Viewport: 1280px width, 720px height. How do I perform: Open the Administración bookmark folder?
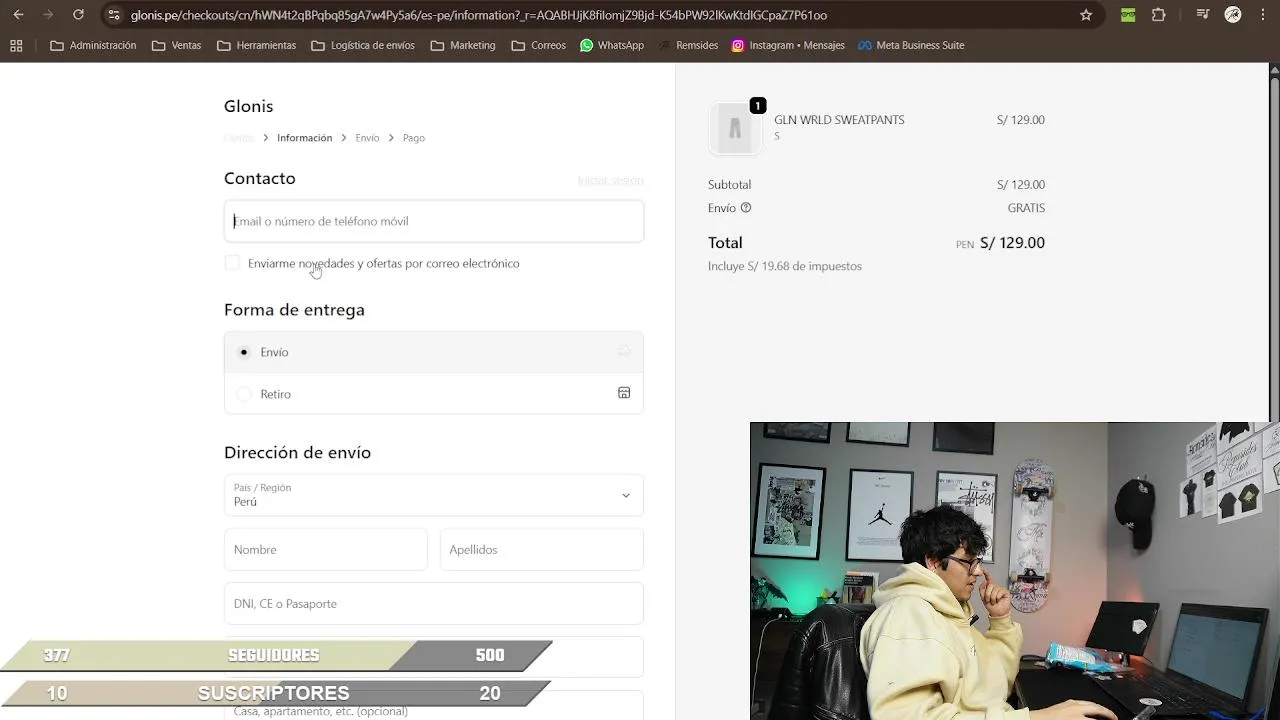[x=93, y=45]
